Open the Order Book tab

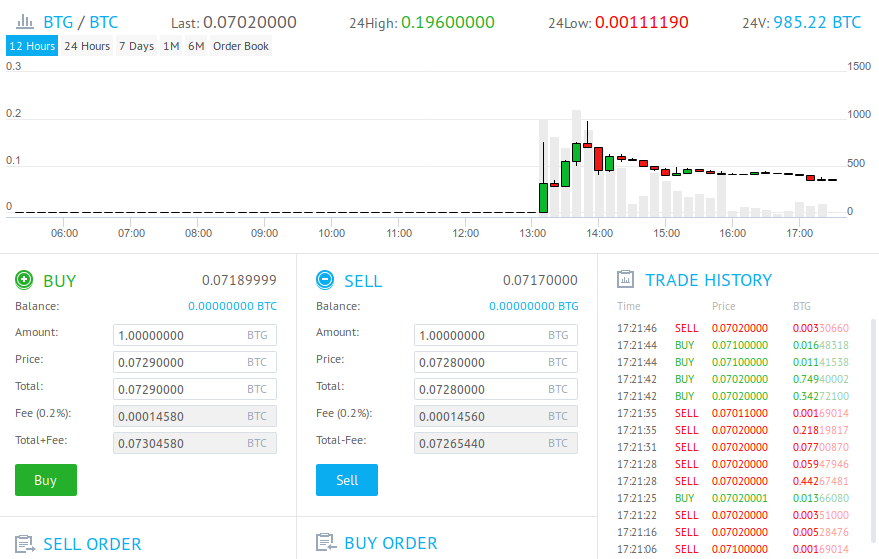[x=240, y=46]
